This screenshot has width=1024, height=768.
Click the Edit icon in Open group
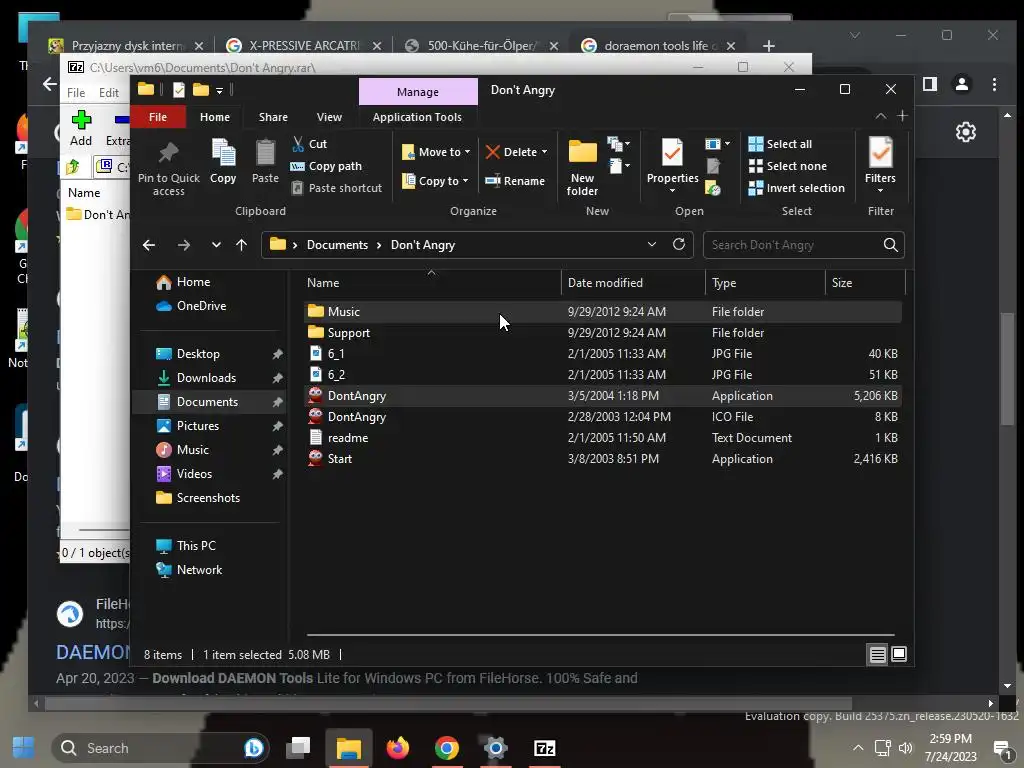(712, 167)
